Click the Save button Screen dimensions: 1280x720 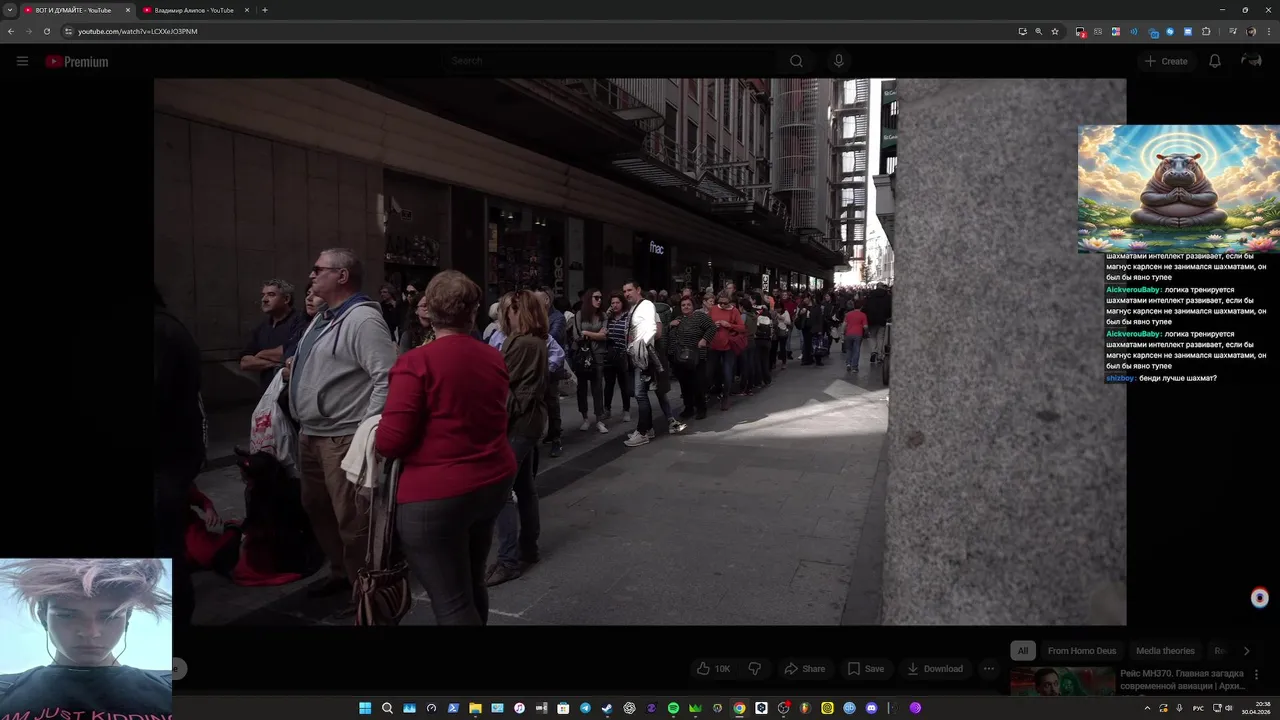(866, 668)
